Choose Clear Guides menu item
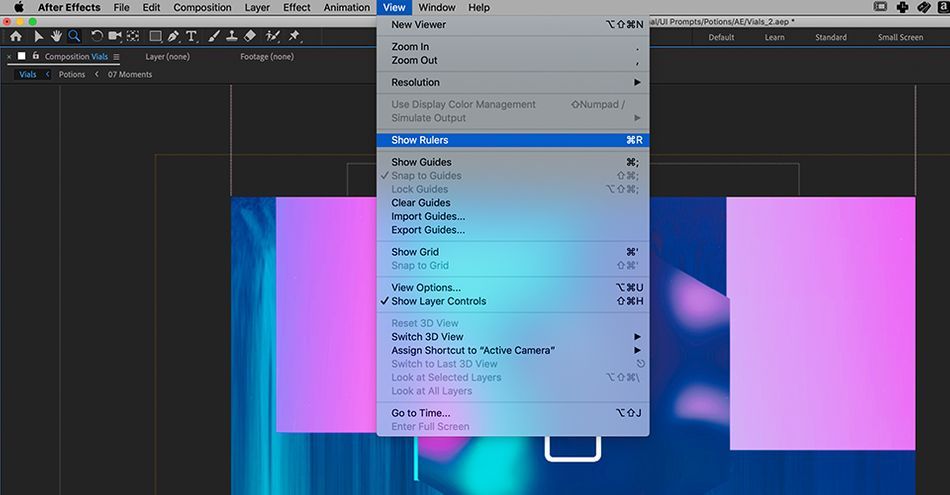Image resolution: width=950 pixels, height=495 pixels. pyautogui.click(x=513, y=203)
